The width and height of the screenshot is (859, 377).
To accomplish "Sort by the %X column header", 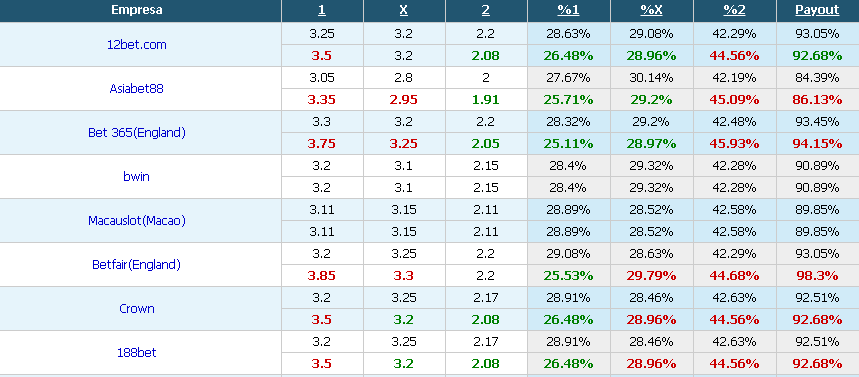I will pyautogui.click(x=651, y=10).
